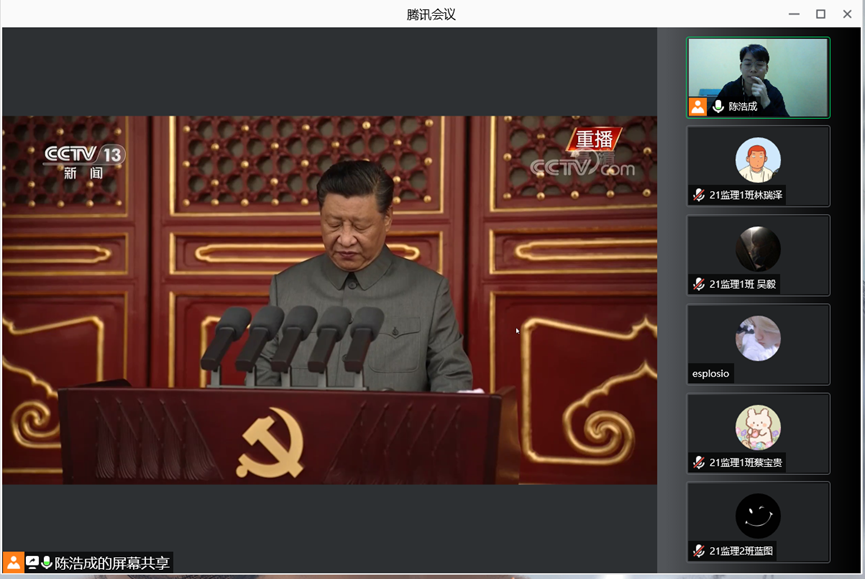
Task: Click the shared screen video area
Action: 329,300
